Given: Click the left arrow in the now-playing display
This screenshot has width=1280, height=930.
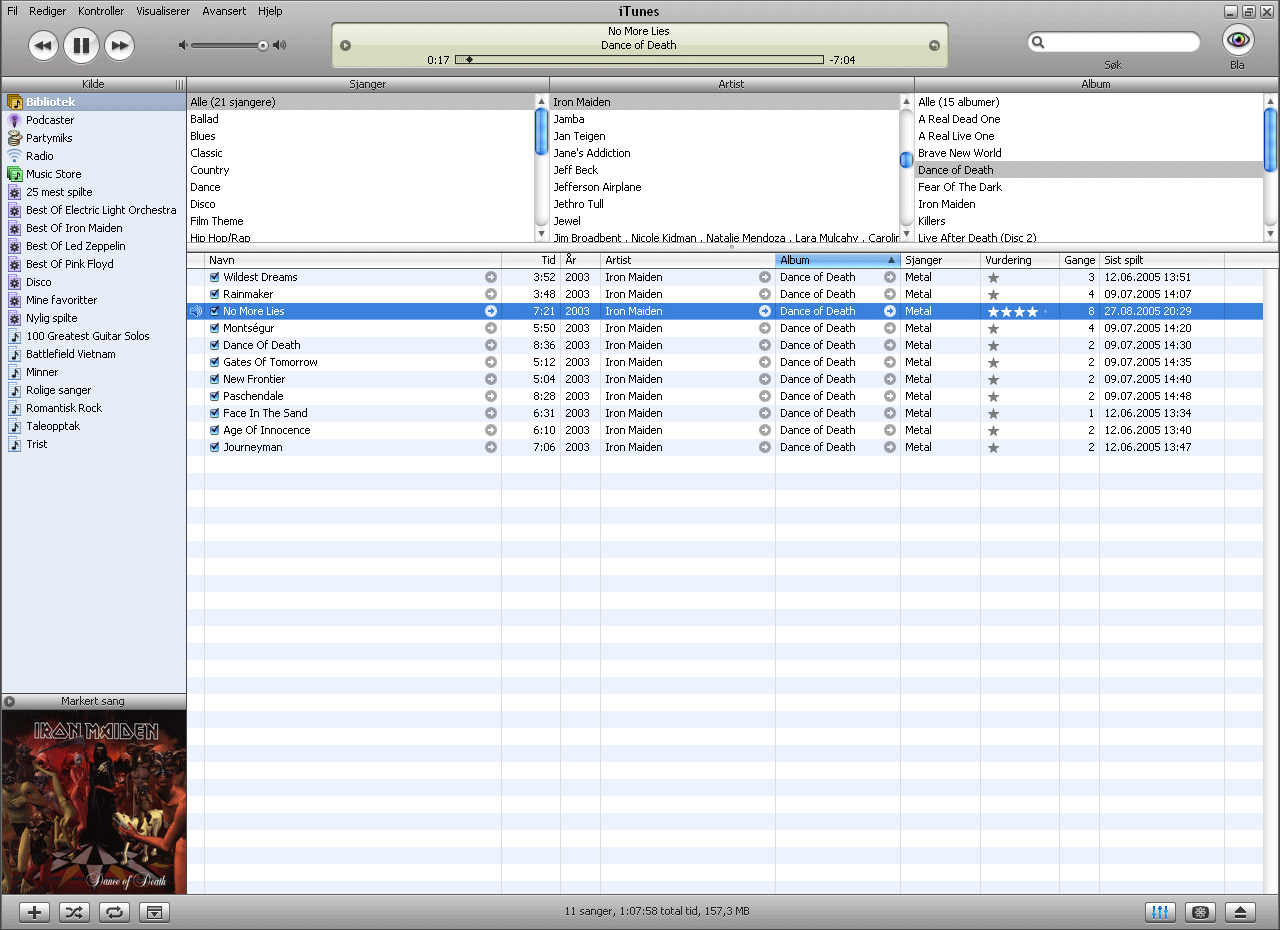Looking at the screenshot, I should pyautogui.click(x=346, y=45).
